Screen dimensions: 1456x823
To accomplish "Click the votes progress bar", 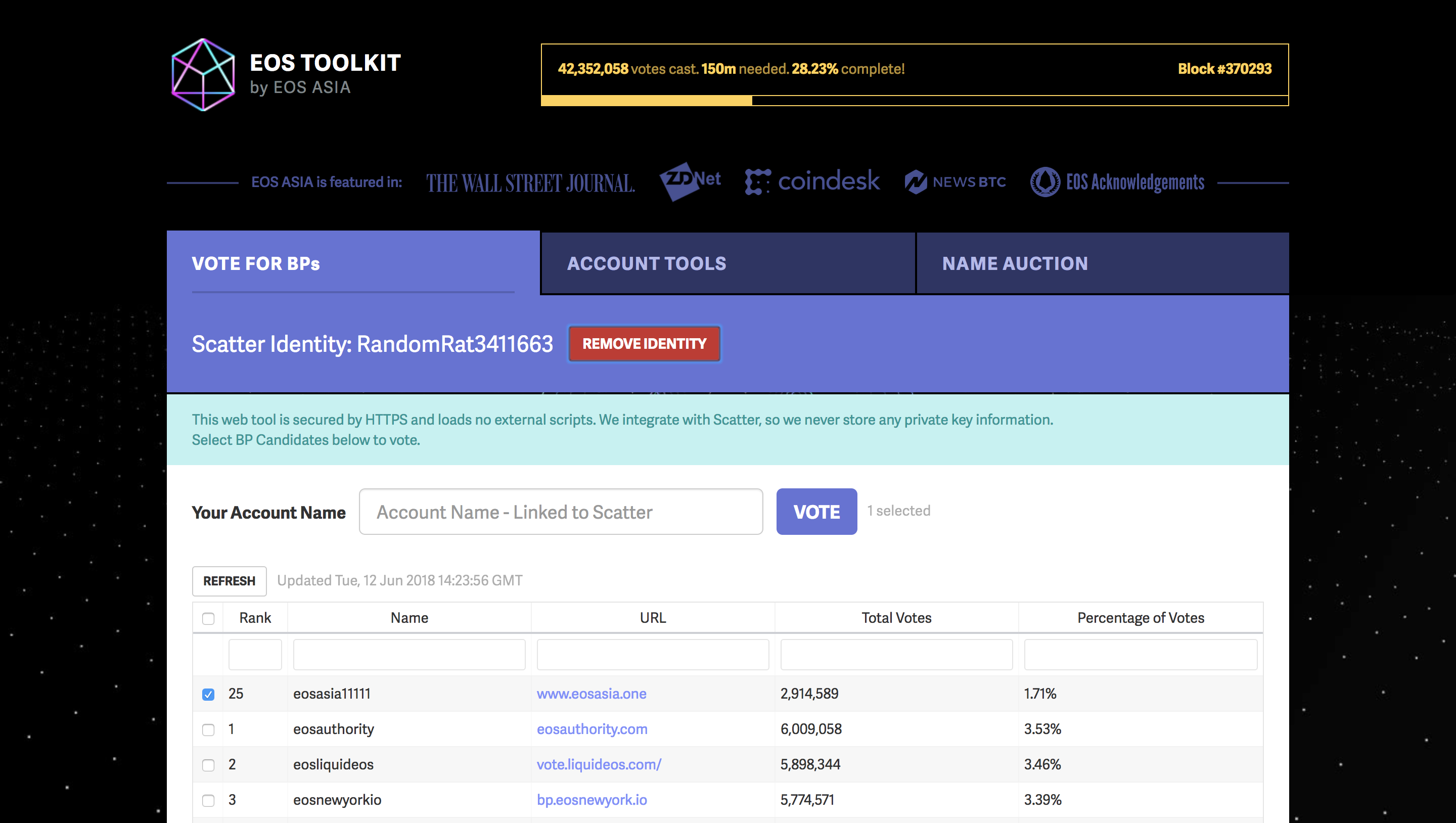I will pos(914,101).
